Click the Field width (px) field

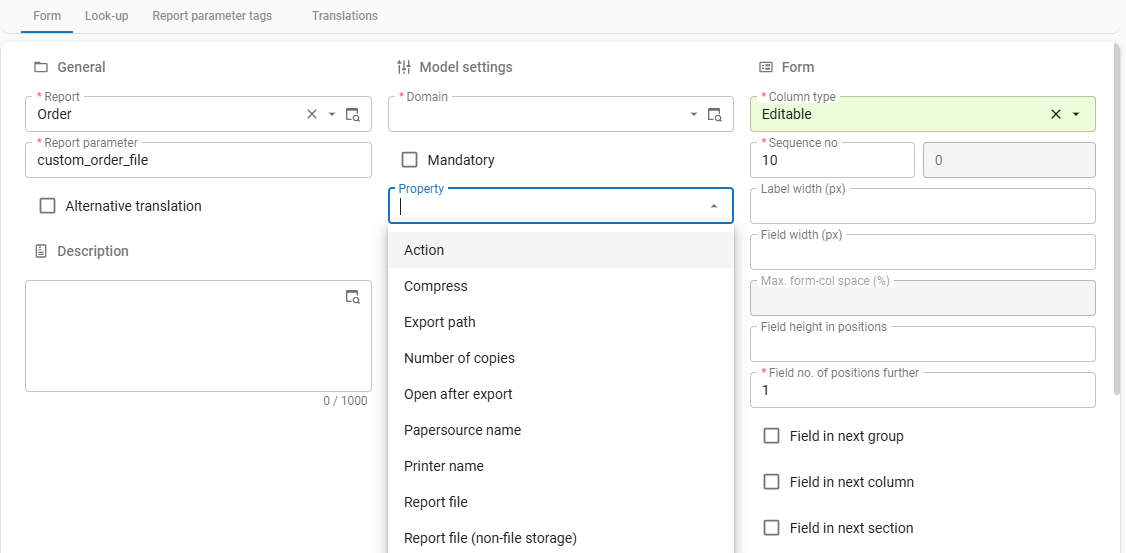923,252
